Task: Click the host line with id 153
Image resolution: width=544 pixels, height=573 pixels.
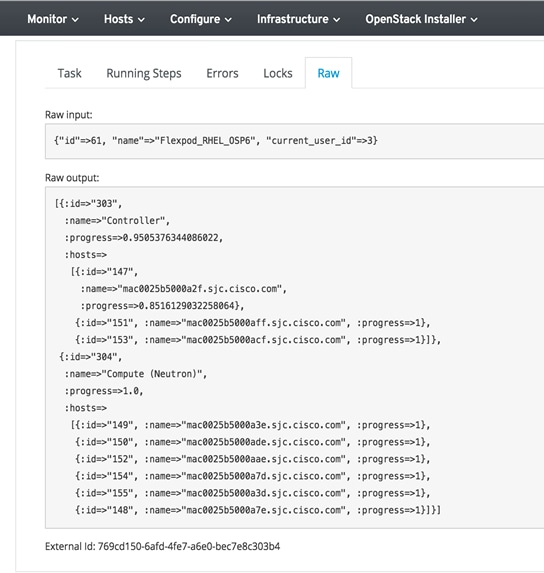Action: coord(258,340)
